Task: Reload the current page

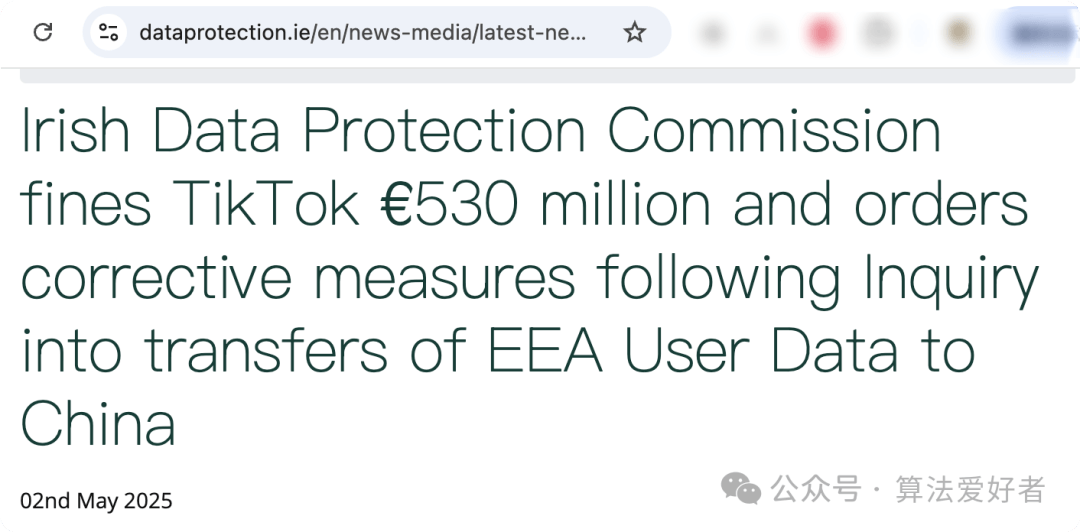Action: [43, 32]
